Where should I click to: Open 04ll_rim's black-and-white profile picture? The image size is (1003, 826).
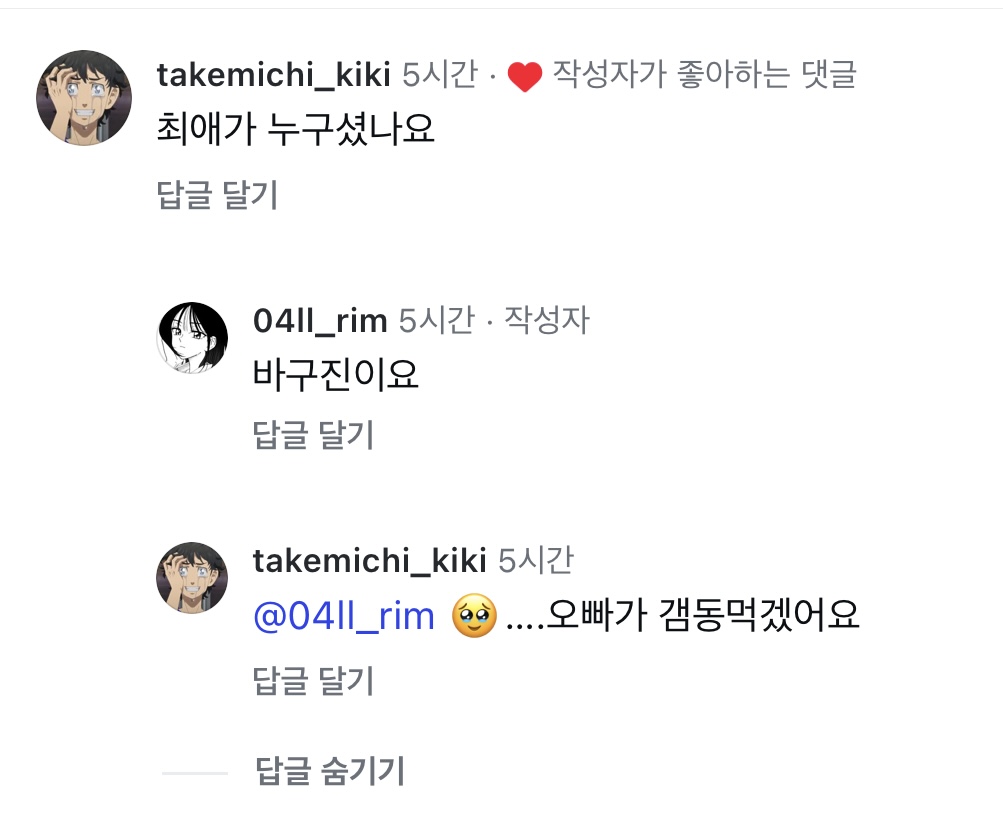[193, 337]
